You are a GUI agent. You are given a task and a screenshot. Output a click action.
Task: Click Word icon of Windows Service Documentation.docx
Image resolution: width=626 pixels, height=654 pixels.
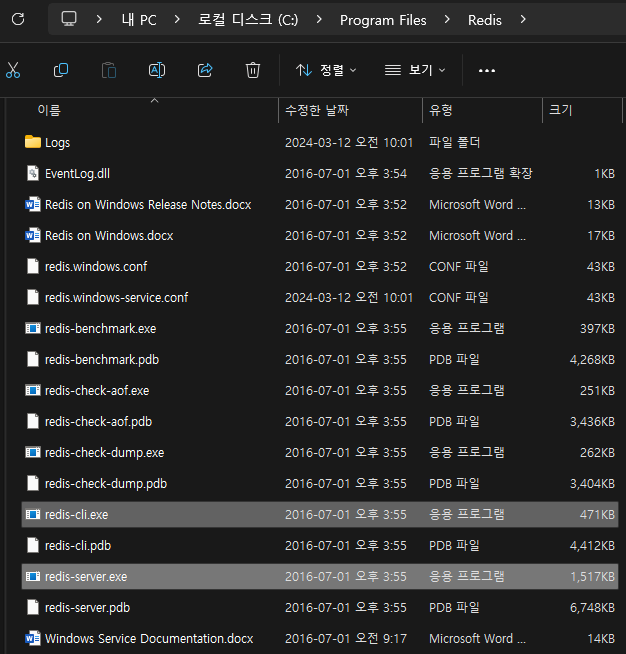coord(33,638)
